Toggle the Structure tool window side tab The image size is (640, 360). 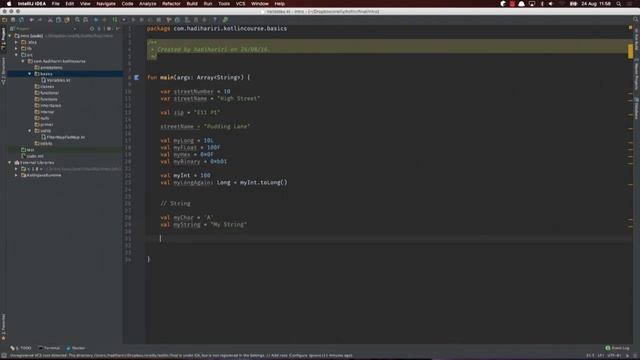pos(3,71)
